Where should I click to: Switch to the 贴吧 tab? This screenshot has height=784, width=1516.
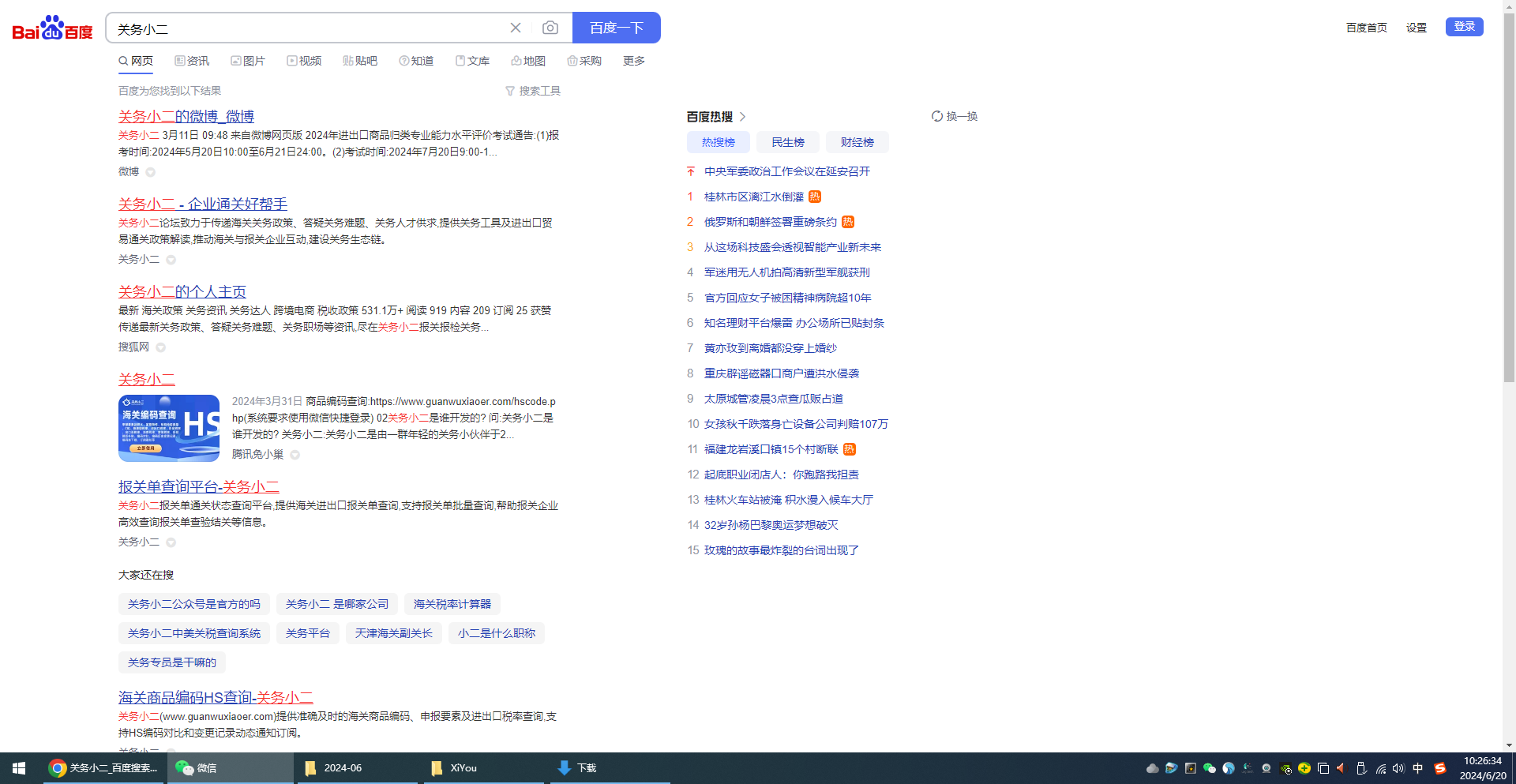pyautogui.click(x=360, y=61)
